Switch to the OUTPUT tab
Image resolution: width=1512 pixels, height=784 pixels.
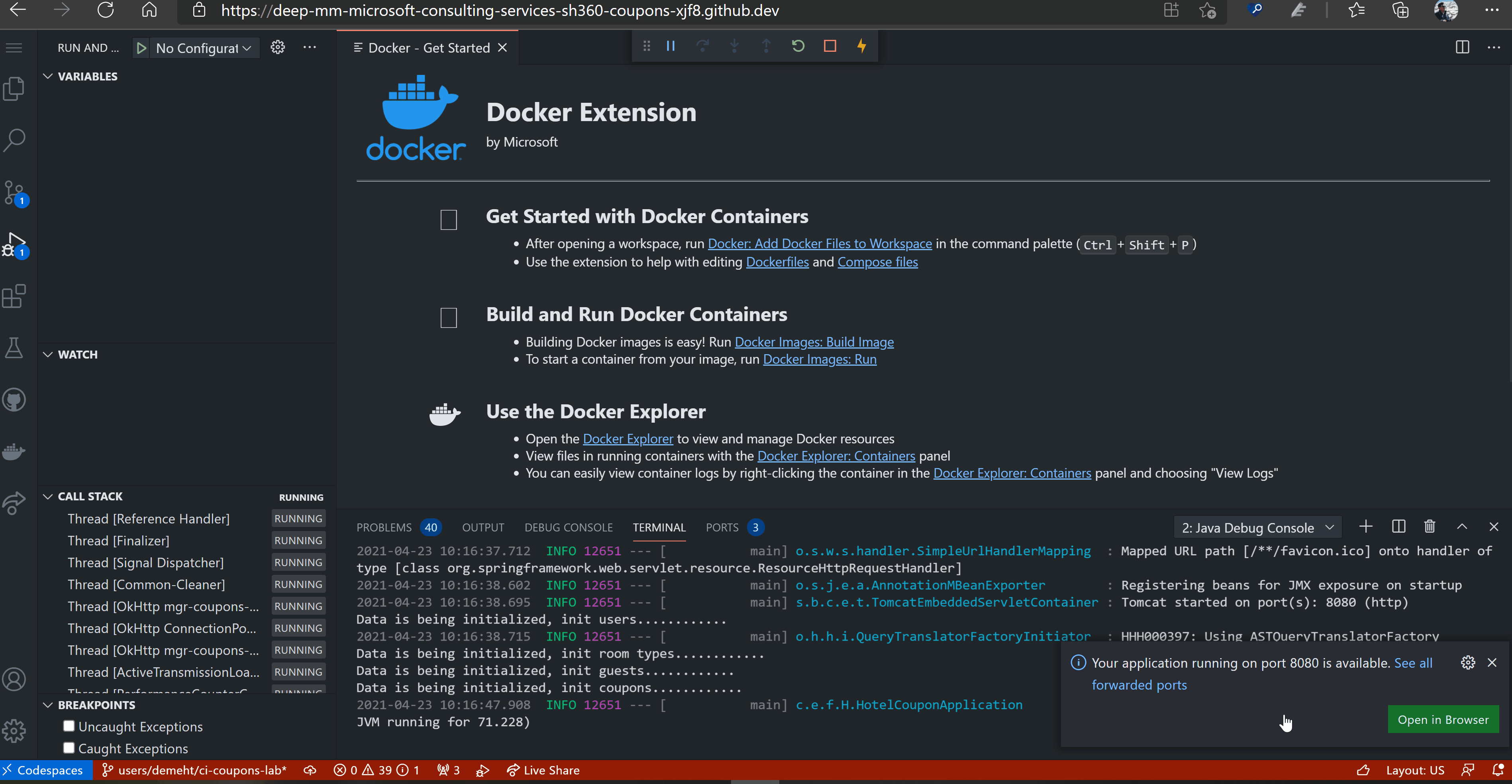pyautogui.click(x=482, y=527)
